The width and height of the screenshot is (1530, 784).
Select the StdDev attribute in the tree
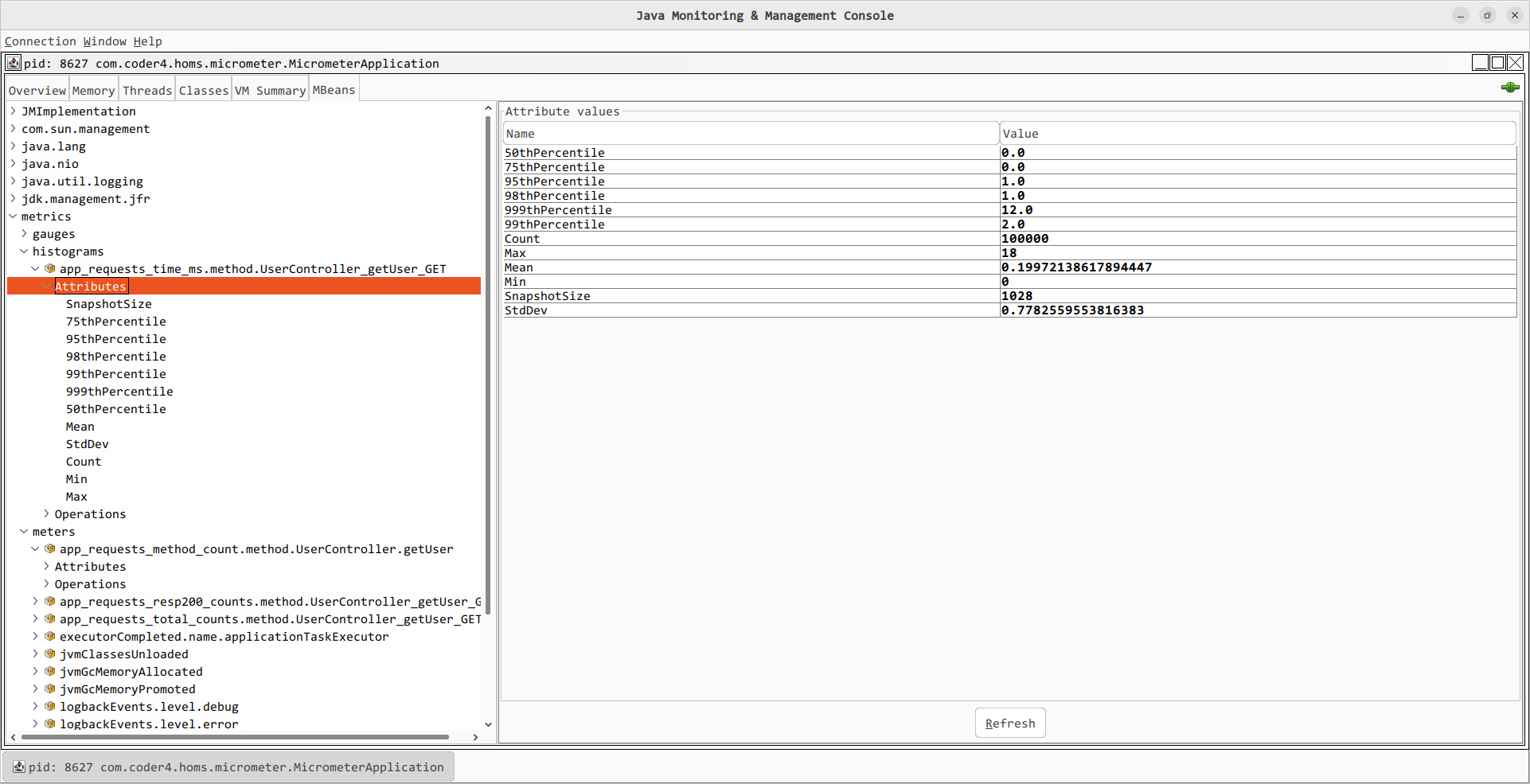pos(88,444)
